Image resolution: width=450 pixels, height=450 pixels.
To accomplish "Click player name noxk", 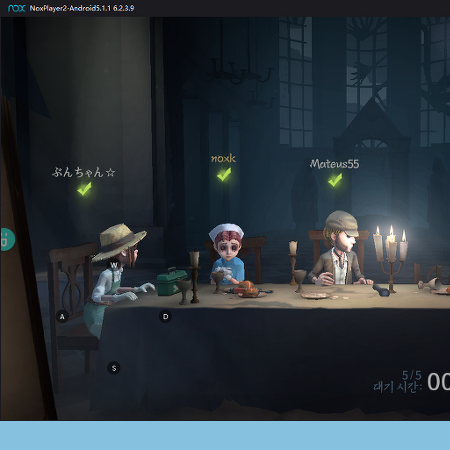I will pos(223,158).
